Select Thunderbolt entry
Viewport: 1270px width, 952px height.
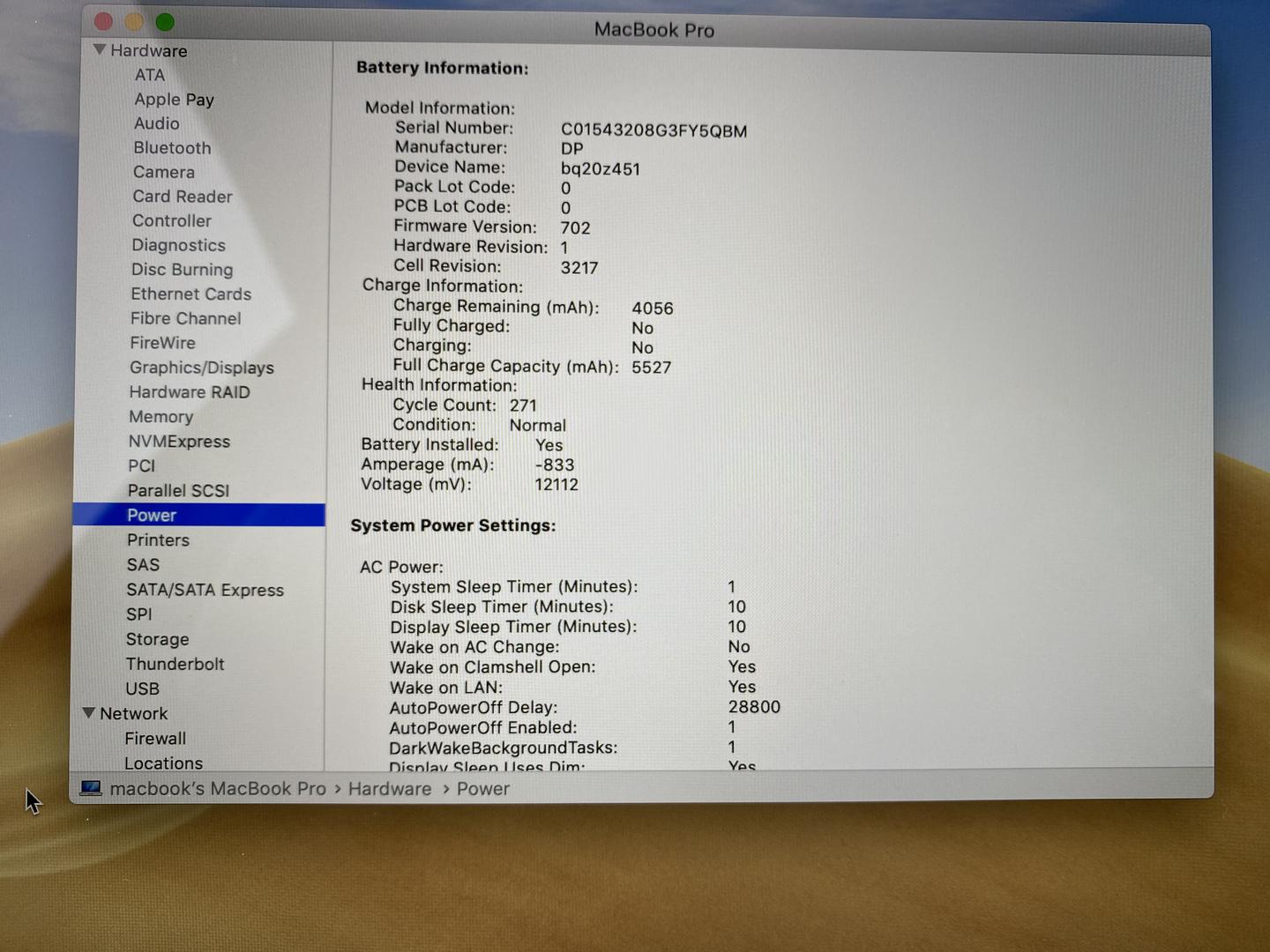pyautogui.click(x=175, y=664)
